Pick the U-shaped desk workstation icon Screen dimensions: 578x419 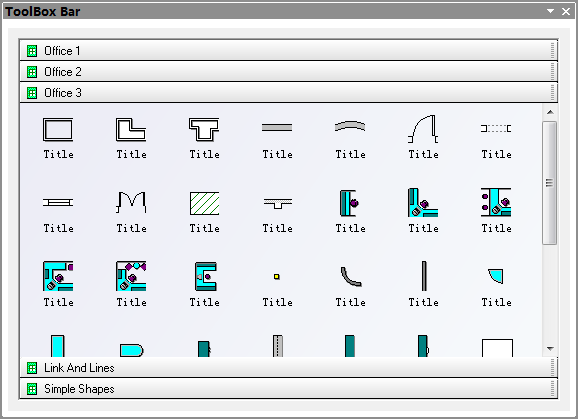point(205,276)
